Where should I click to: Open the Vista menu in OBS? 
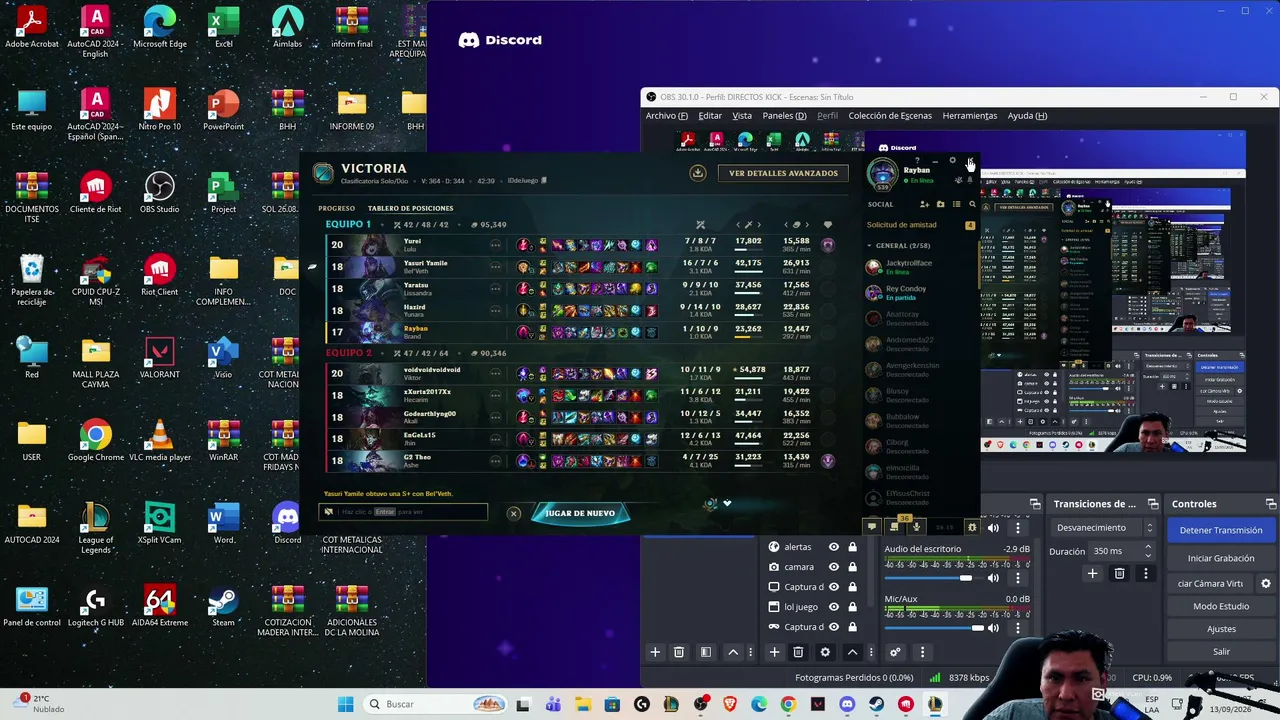coord(742,116)
